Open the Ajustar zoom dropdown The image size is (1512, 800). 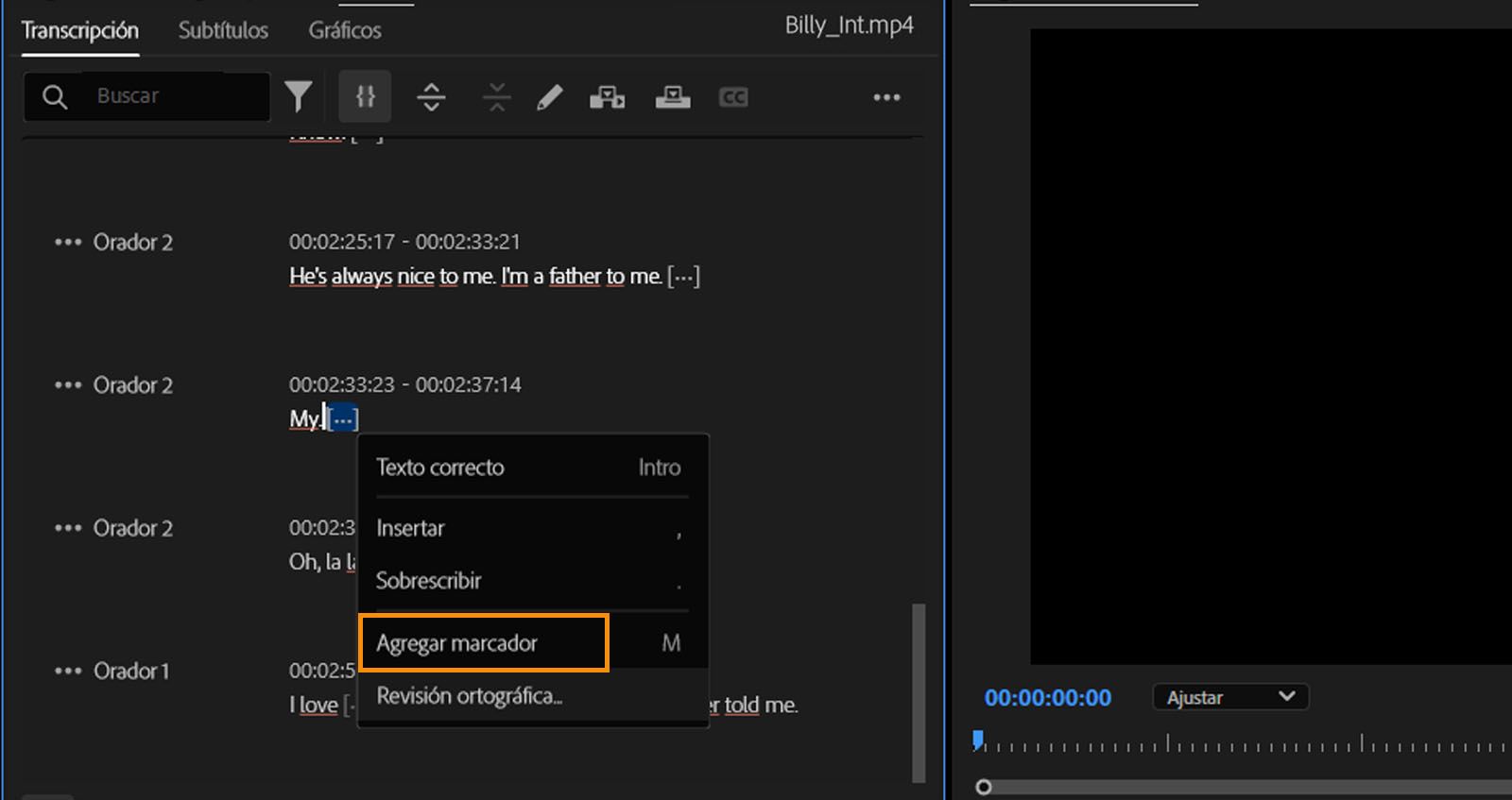coord(1230,697)
